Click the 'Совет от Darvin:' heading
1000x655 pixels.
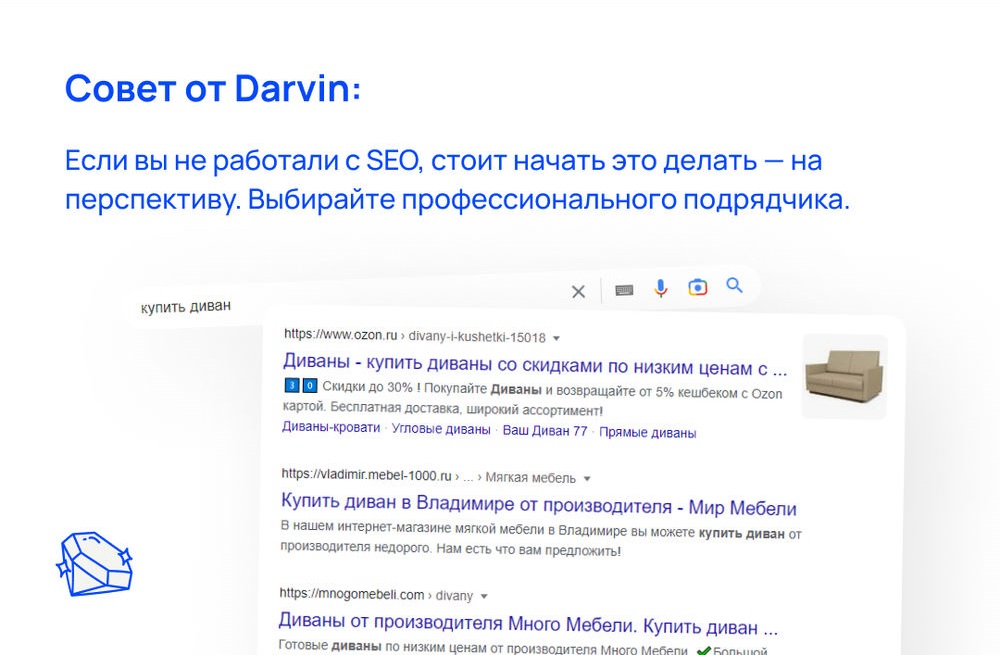click(x=213, y=88)
